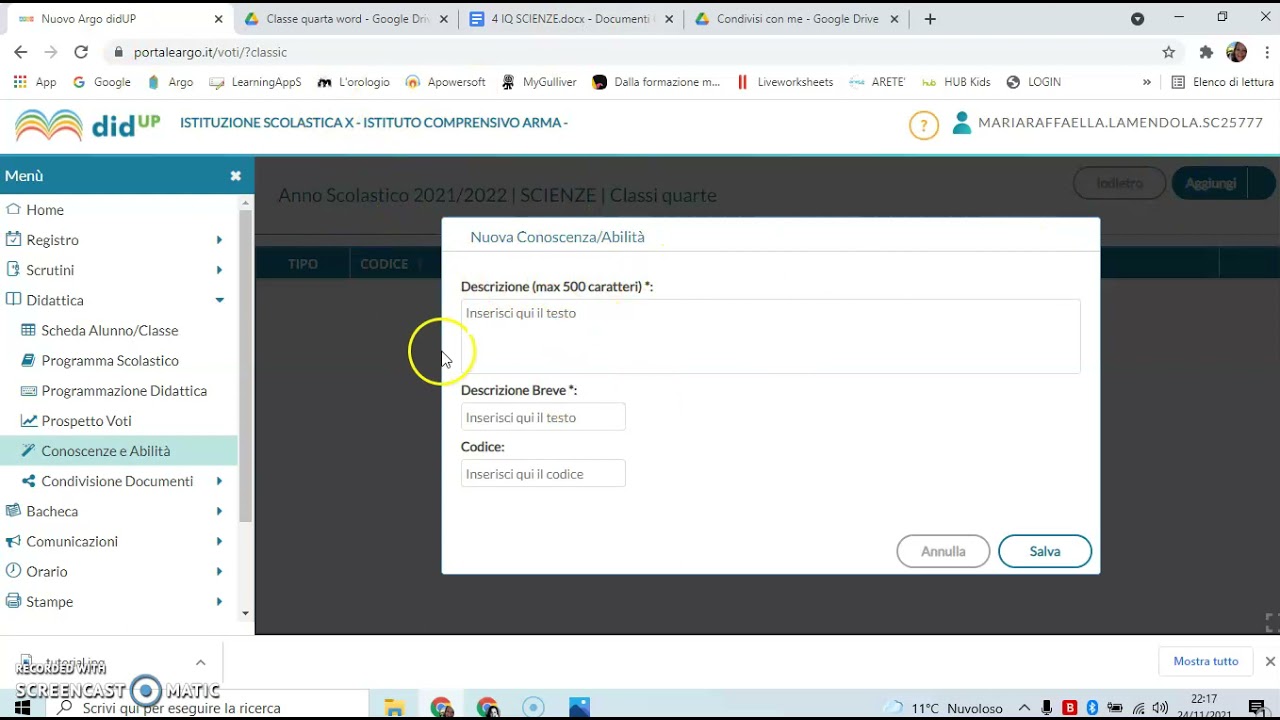
Task: Expand the Registro submenu arrow
Action: (219, 240)
